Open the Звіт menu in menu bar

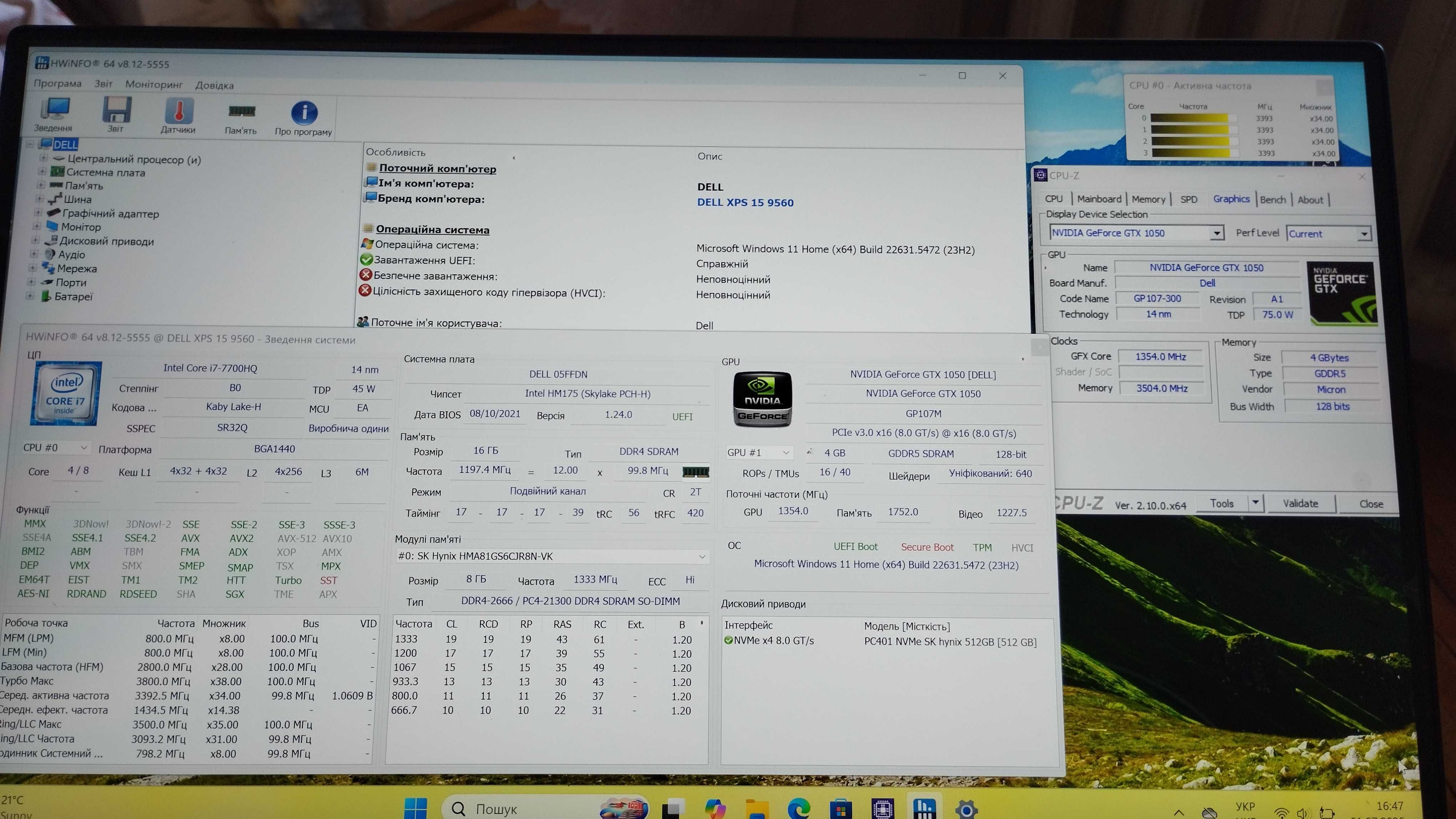pos(103,83)
